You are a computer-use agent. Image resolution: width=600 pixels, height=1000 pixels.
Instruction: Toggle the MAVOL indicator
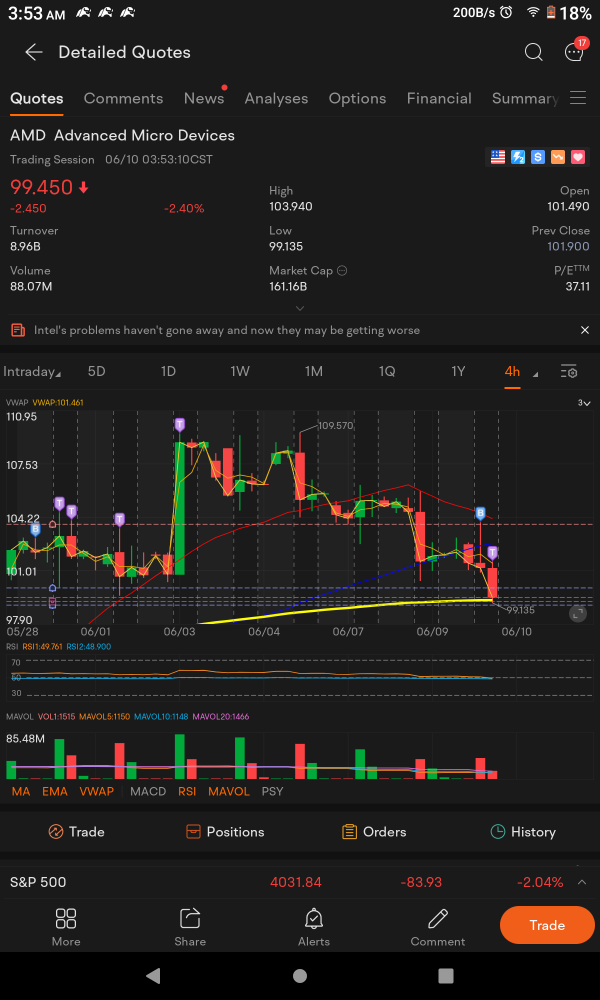click(x=229, y=791)
